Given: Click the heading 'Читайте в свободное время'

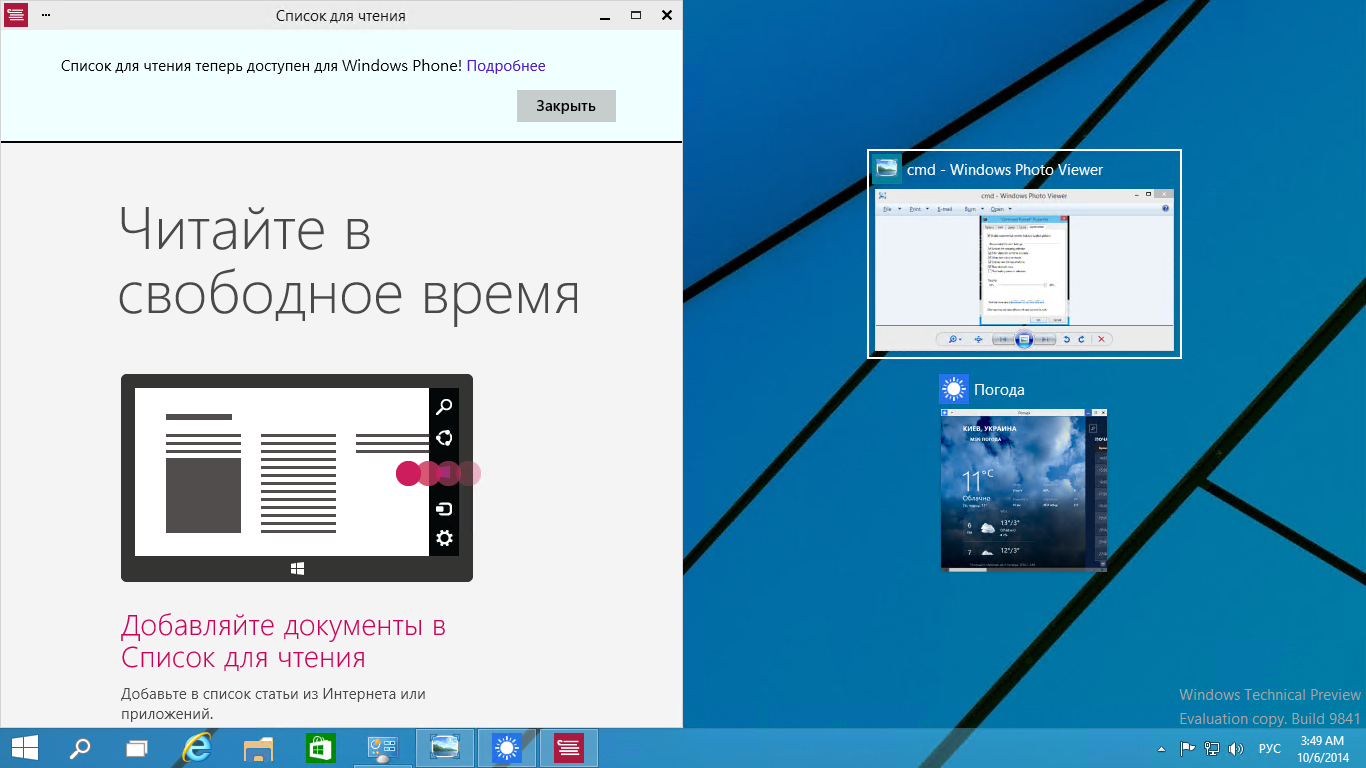Looking at the screenshot, I should coord(349,261).
